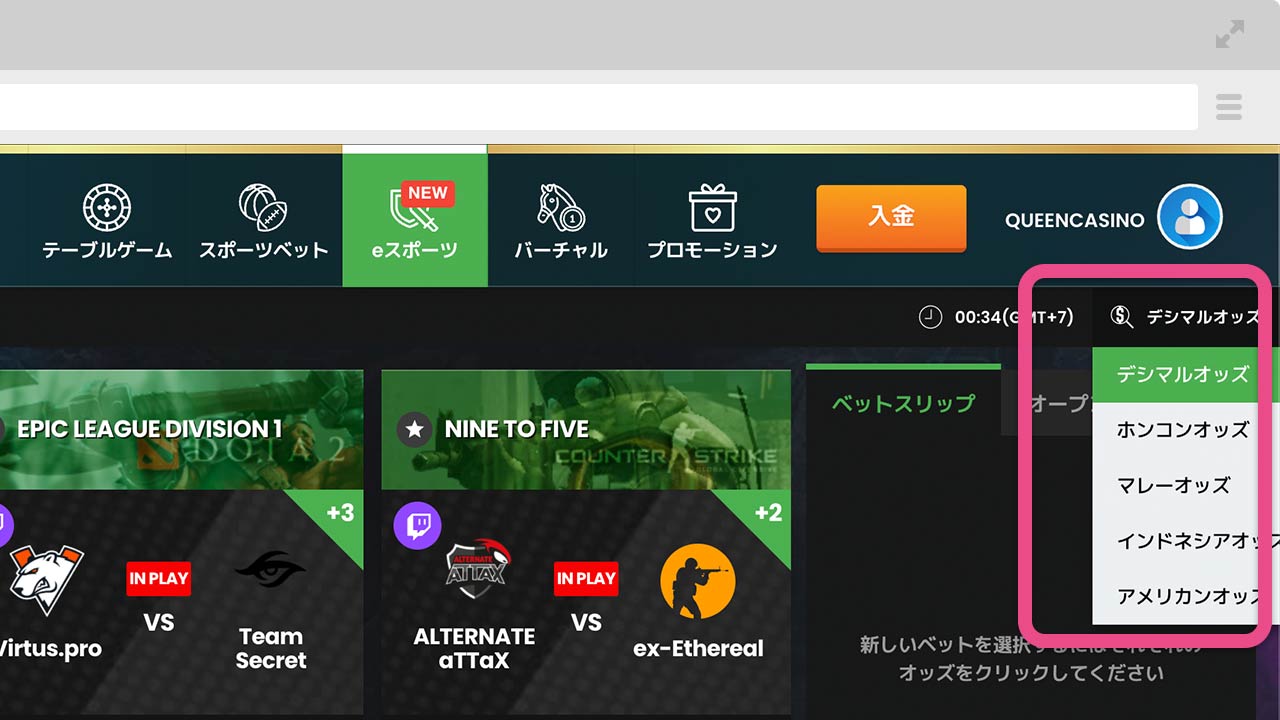The image size is (1280, 720).
Task: Click the QUEENCASINO username text
Action: tap(1075, 220)
